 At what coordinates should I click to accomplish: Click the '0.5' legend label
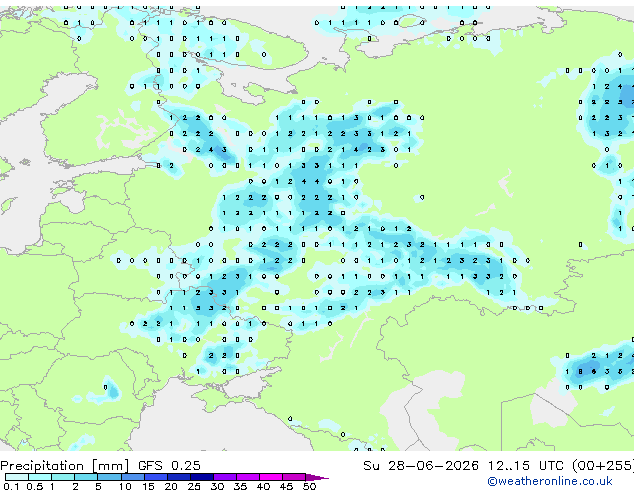click(x=34, y=486)
